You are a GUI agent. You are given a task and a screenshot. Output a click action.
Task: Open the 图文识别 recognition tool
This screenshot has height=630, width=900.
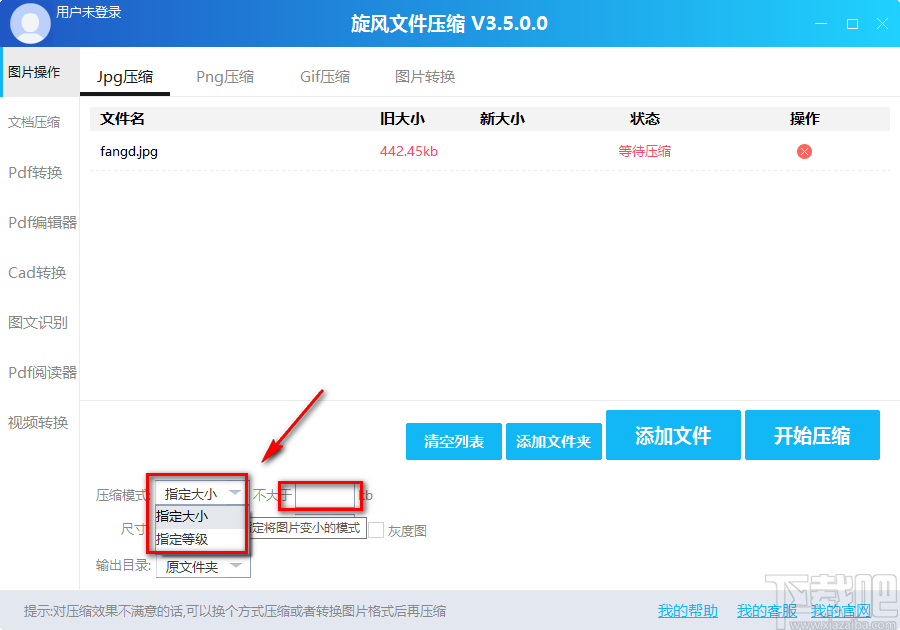[x=38, y=322]
